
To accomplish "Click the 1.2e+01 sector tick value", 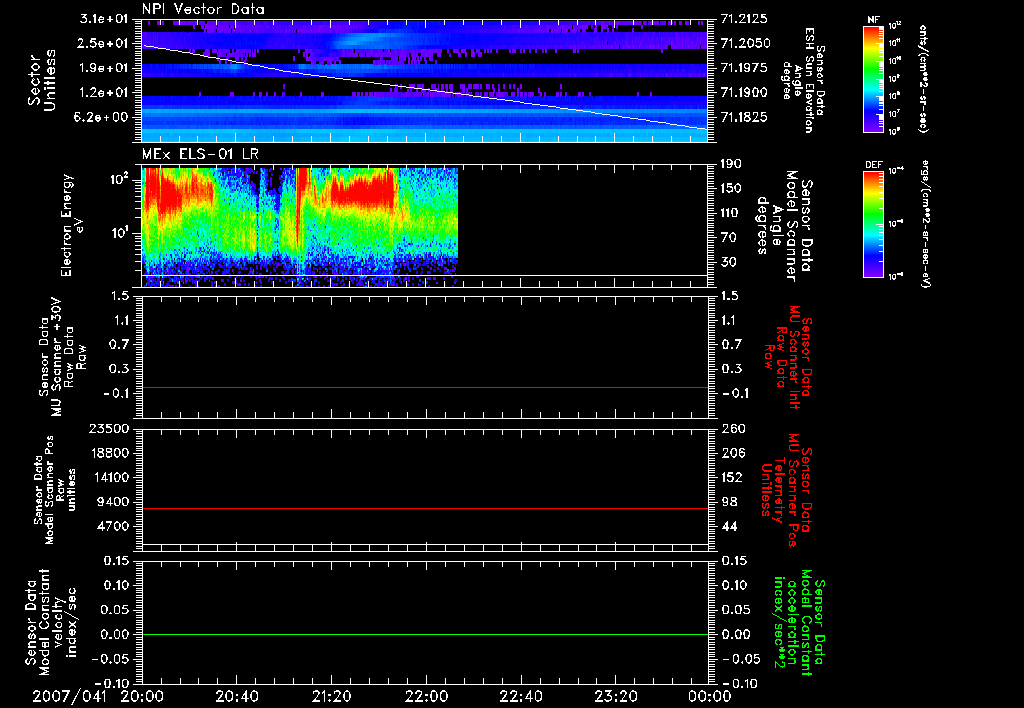I will pyautogui.click(x=104, y=93).
